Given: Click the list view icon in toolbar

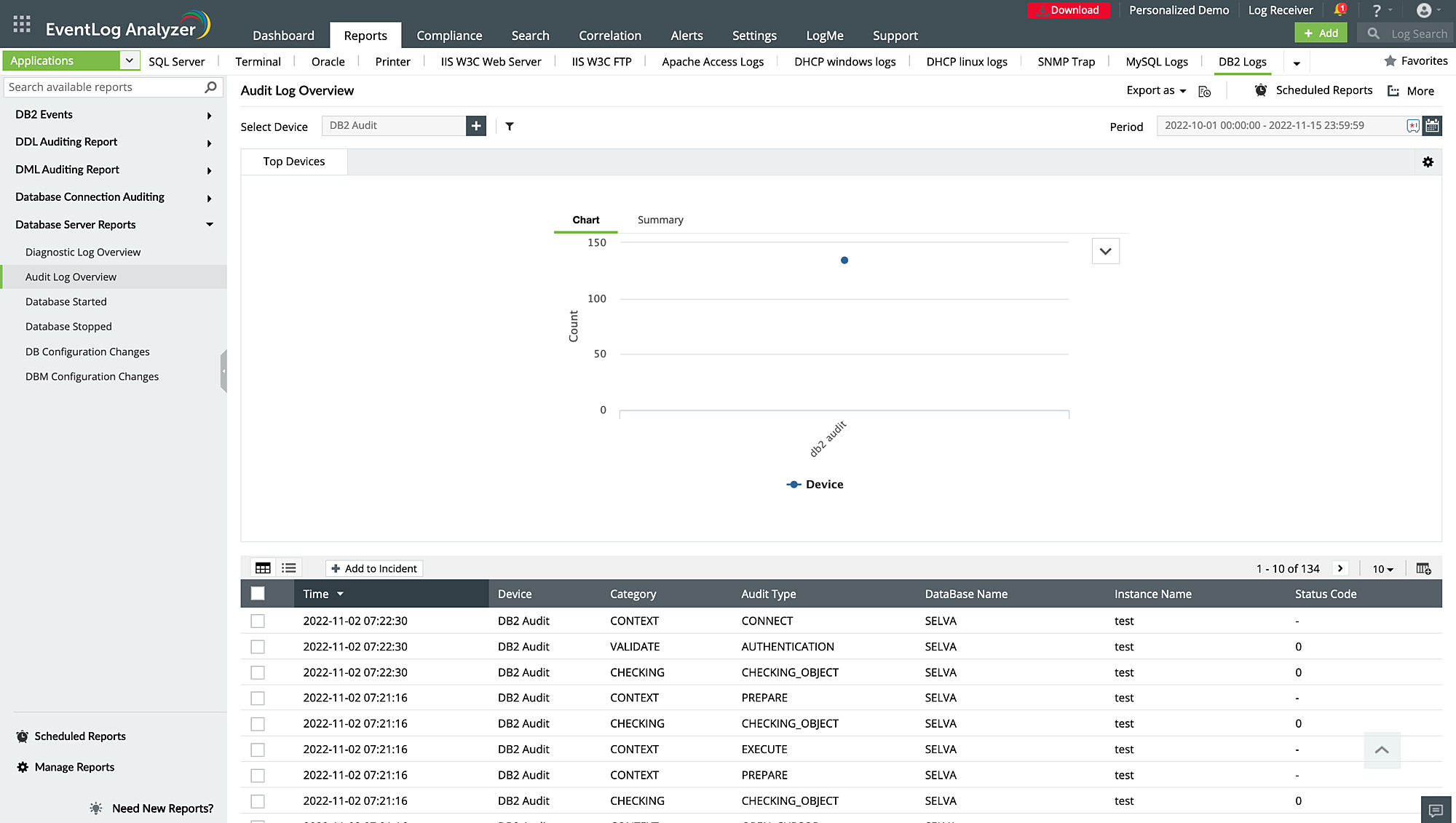Looking at the screenshot, I should 289,568.
